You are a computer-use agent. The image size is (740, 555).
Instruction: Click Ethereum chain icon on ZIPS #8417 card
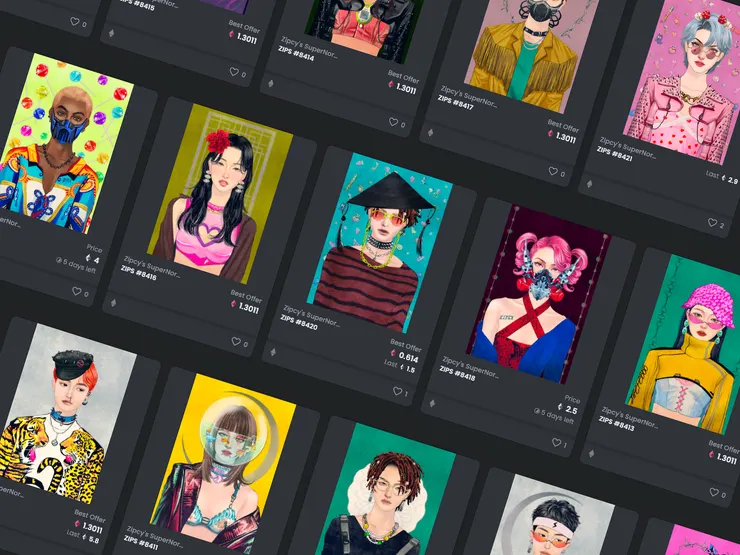[x=430, y=133]
